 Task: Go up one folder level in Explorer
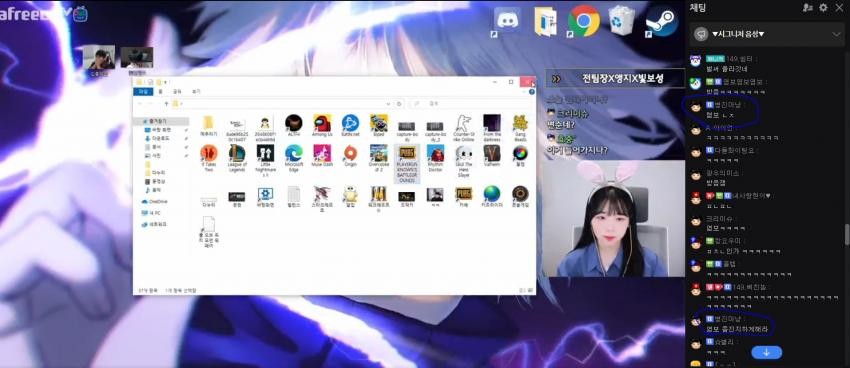click(166, 104)
